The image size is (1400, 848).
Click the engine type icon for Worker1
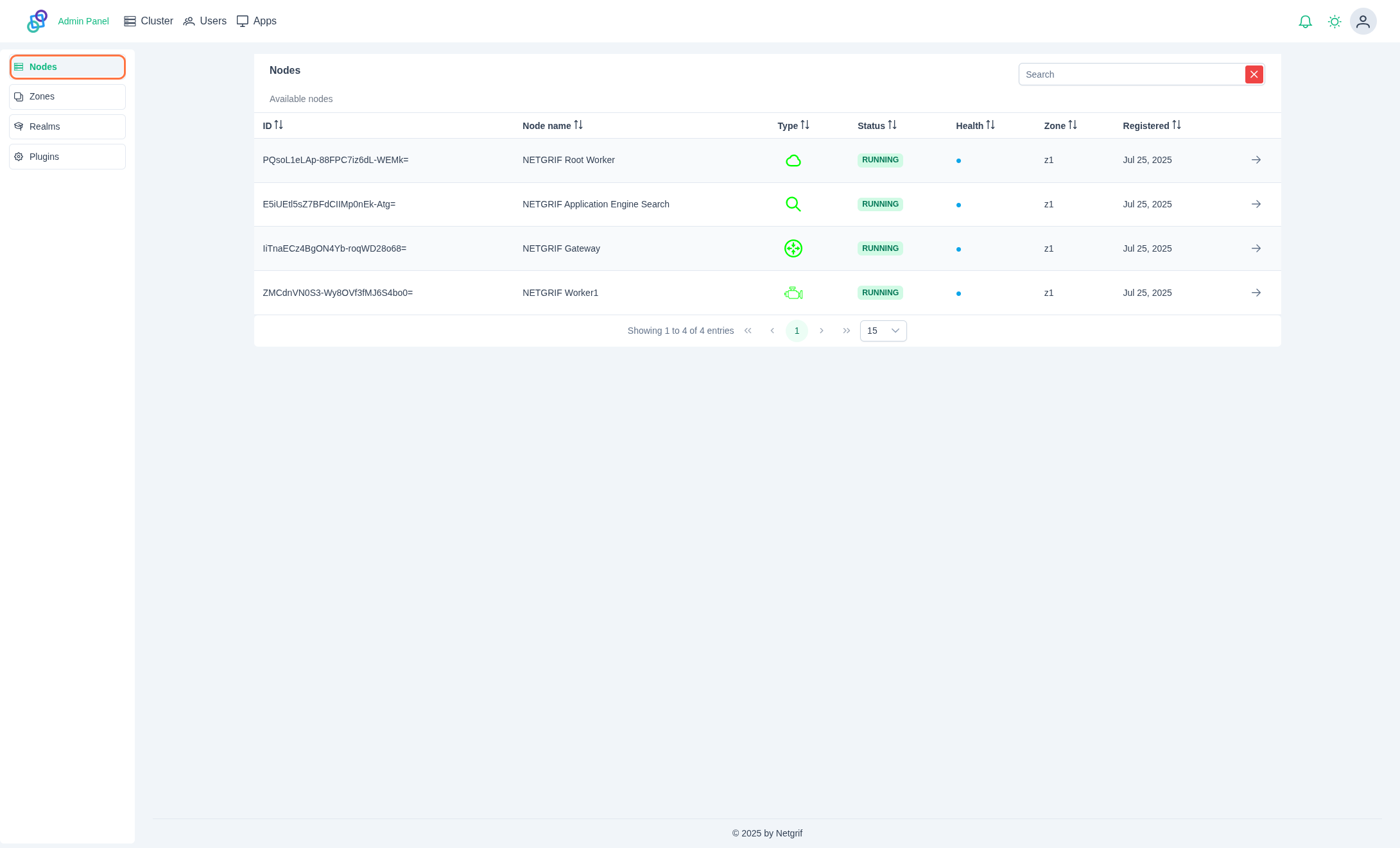pos(793,293)
